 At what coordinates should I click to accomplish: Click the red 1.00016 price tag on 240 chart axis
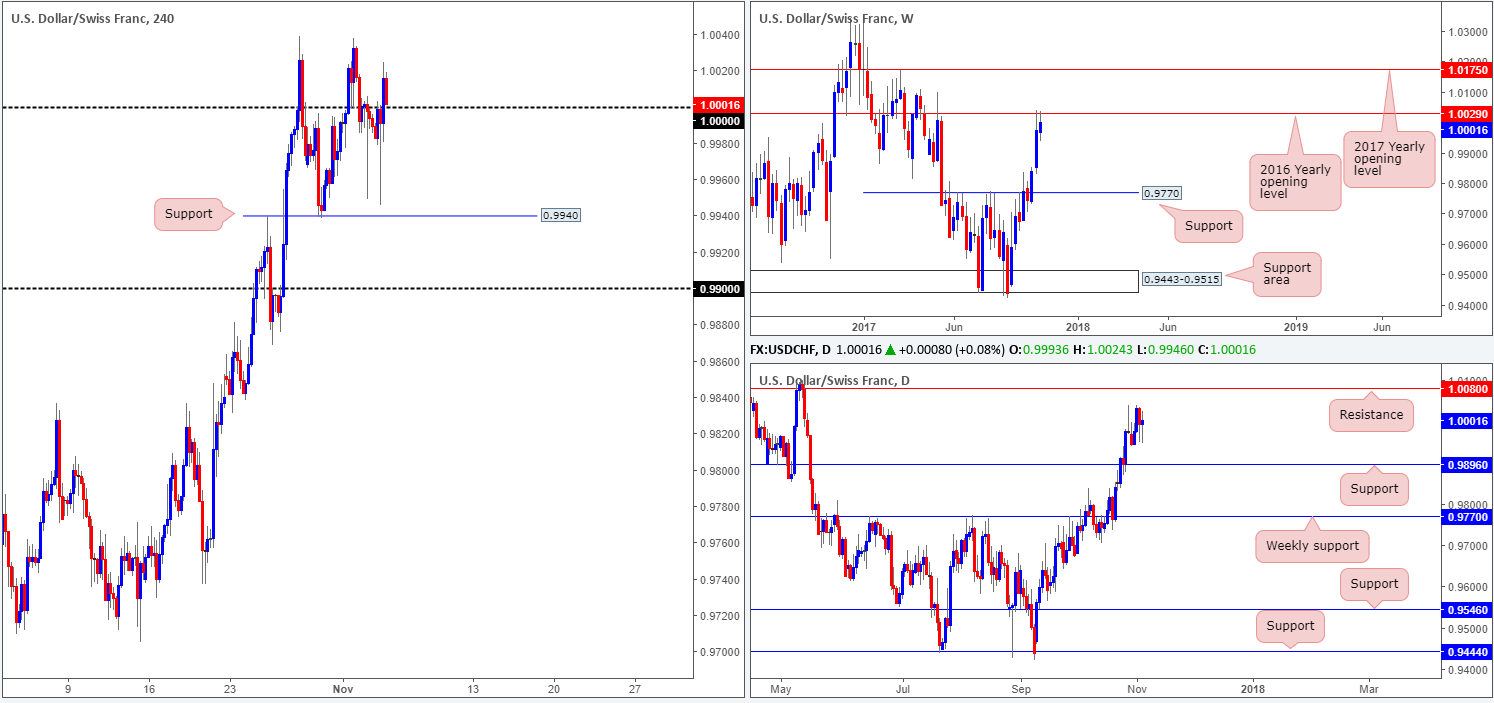pos(717,105)
